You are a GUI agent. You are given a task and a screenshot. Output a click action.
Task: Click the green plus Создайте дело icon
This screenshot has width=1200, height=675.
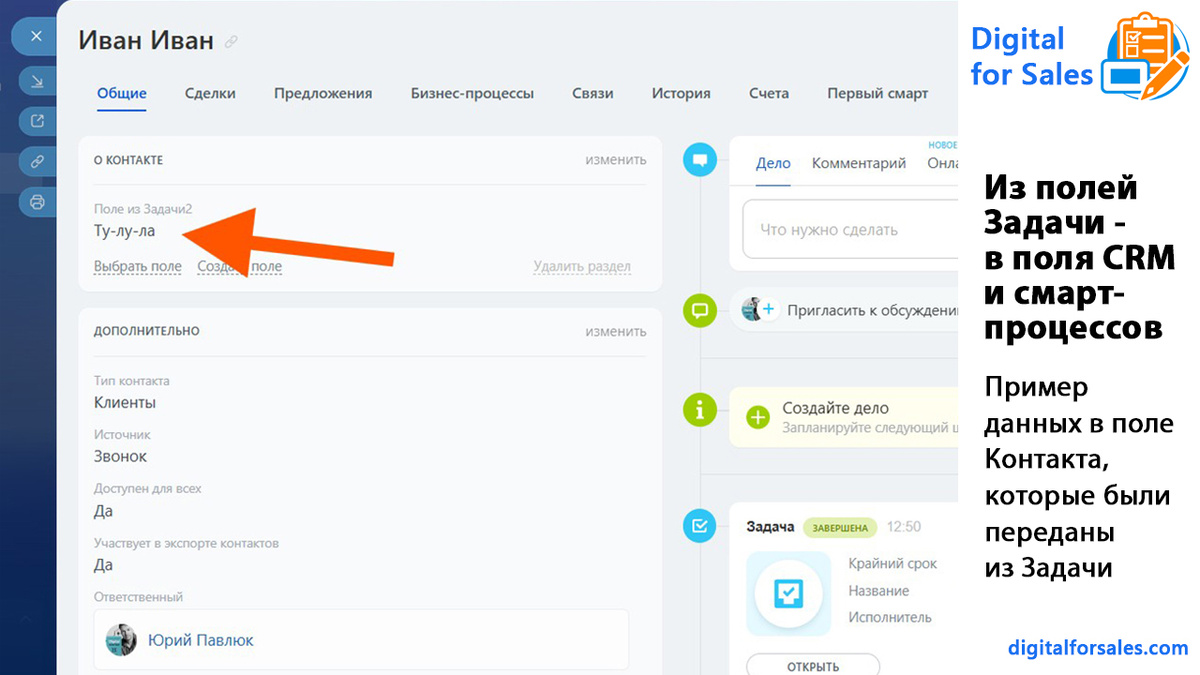click(x=758, y=418)
